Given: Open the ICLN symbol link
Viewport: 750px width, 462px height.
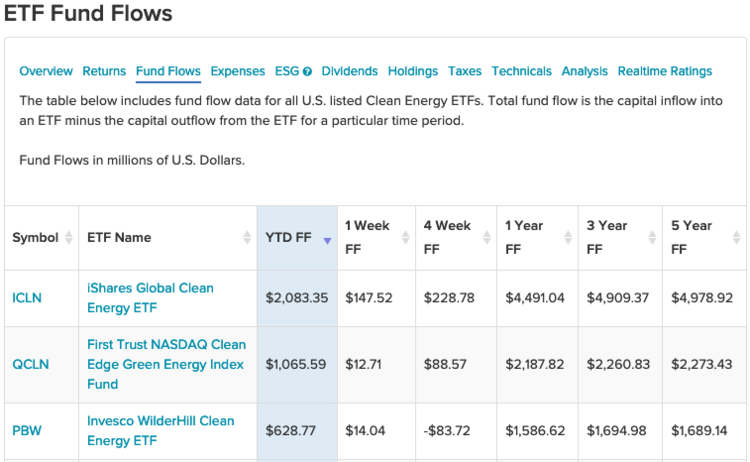Looking at the screenshot, I should pyautogui.click(x=27, y=298).
